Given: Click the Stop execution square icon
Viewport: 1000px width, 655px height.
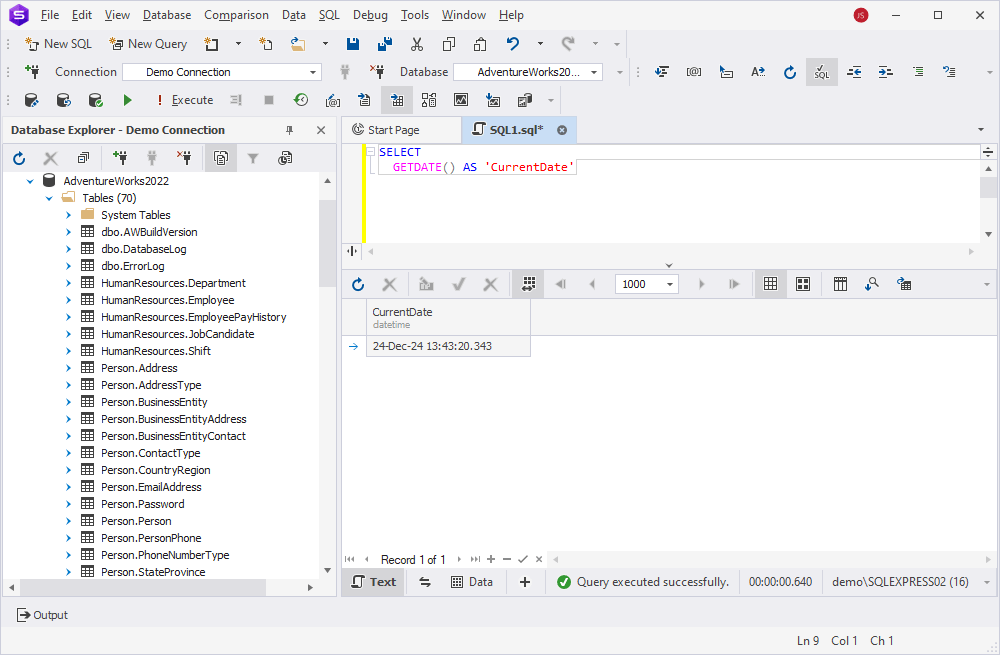Looking at the screenshot, I should 268,100.
